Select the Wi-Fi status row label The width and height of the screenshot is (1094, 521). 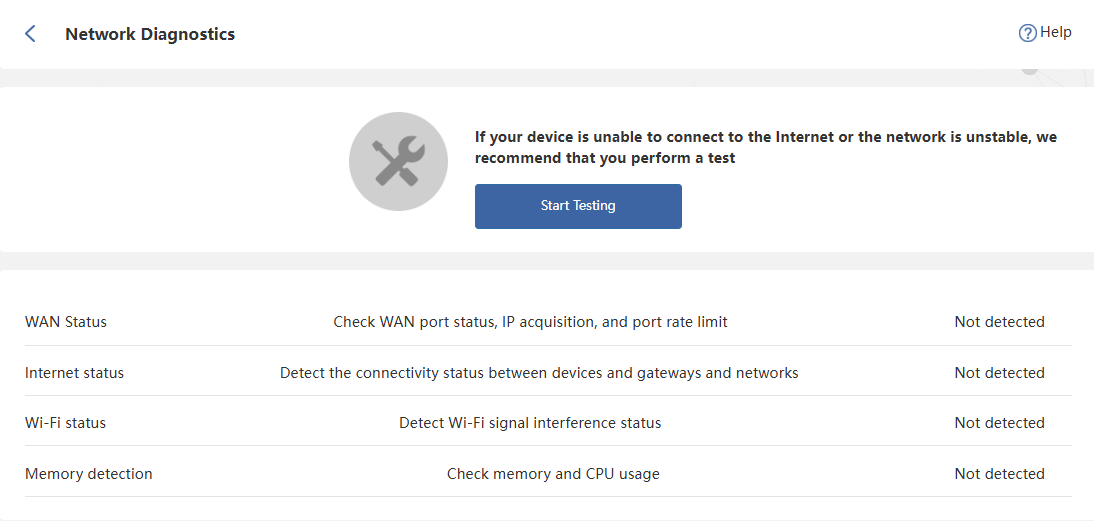point(65,423)
